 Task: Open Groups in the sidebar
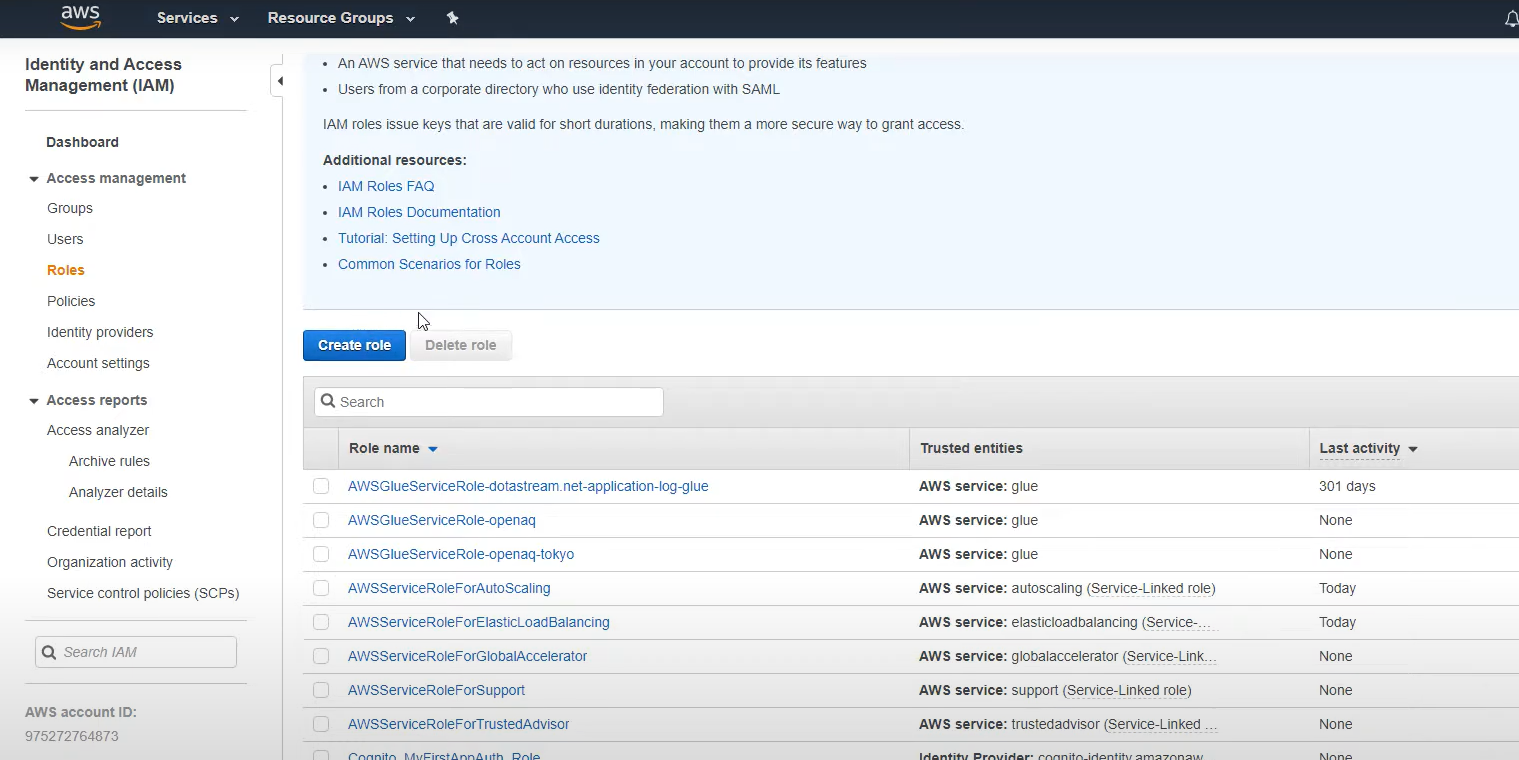coord(70,208)
